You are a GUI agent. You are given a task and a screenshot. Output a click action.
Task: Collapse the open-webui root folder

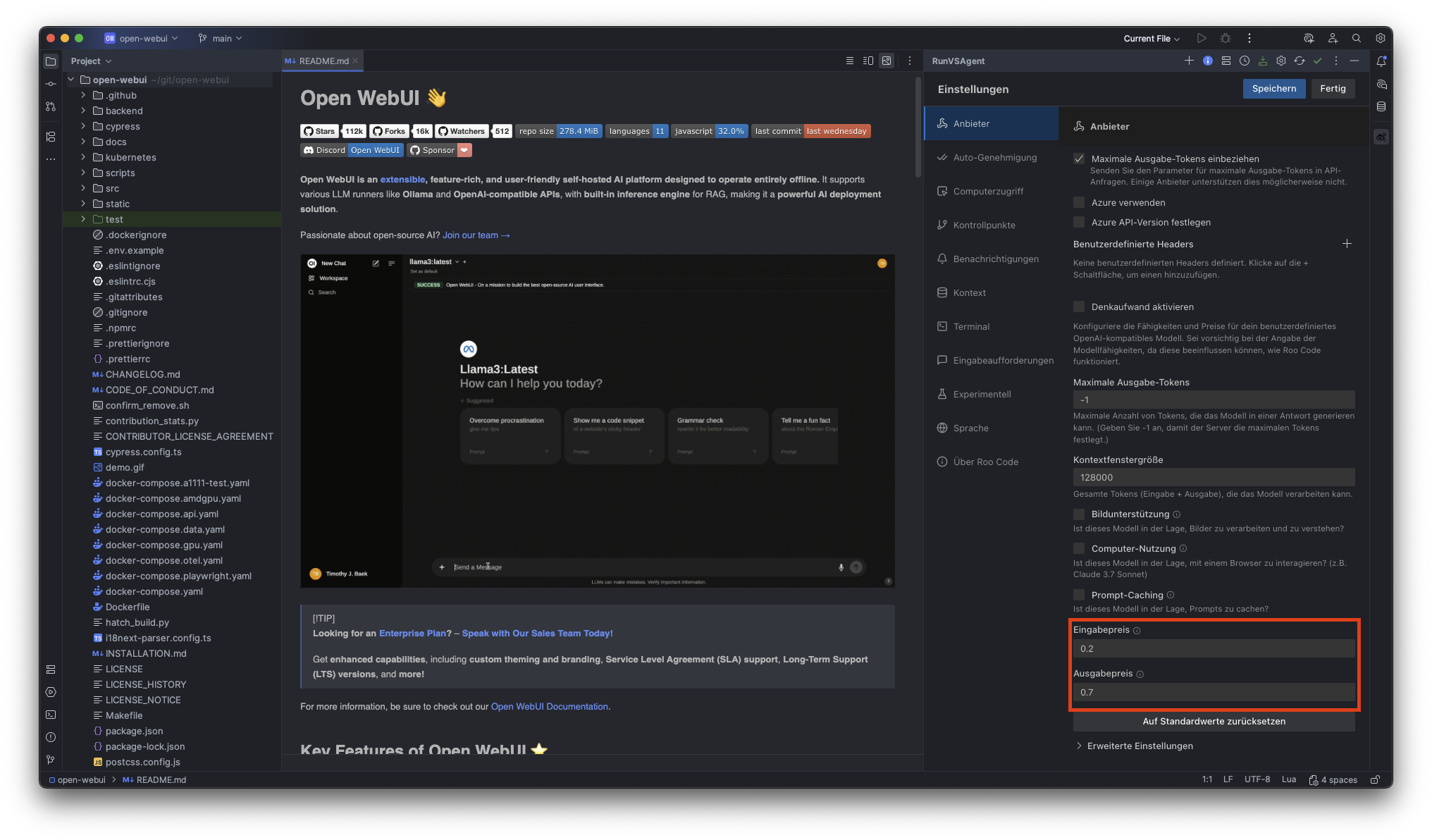click(71, 80)
